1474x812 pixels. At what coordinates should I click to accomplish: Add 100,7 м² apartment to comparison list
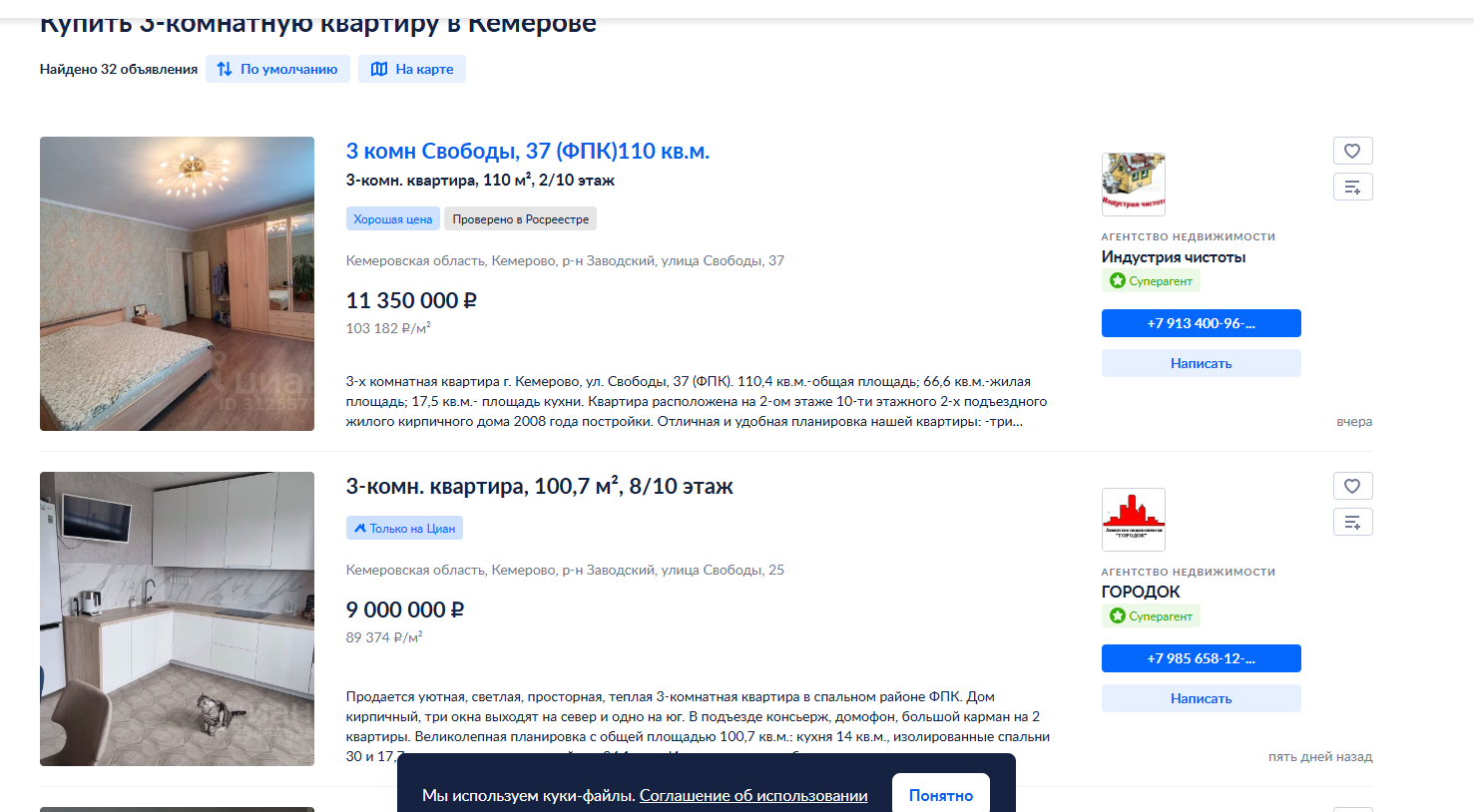1352,522
